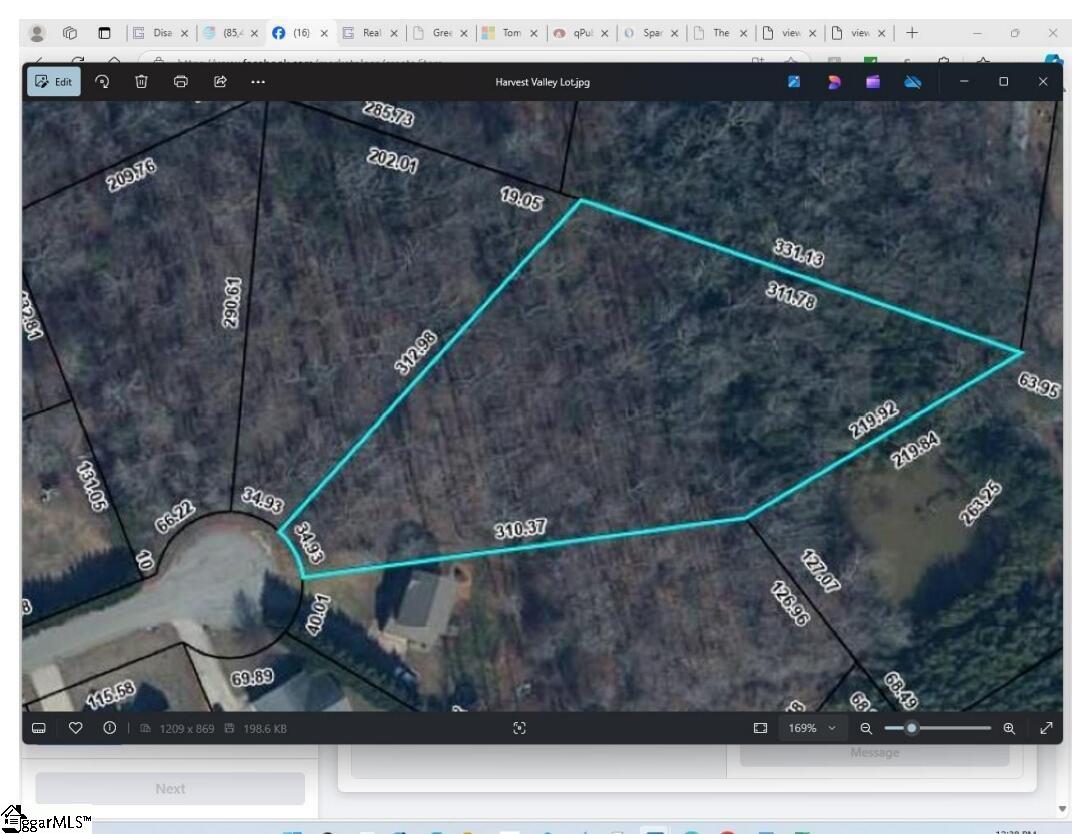Viewport: 1080px width, 834px height.
Task: Click the 310.37 lot line label
Action: click(520, 529)
